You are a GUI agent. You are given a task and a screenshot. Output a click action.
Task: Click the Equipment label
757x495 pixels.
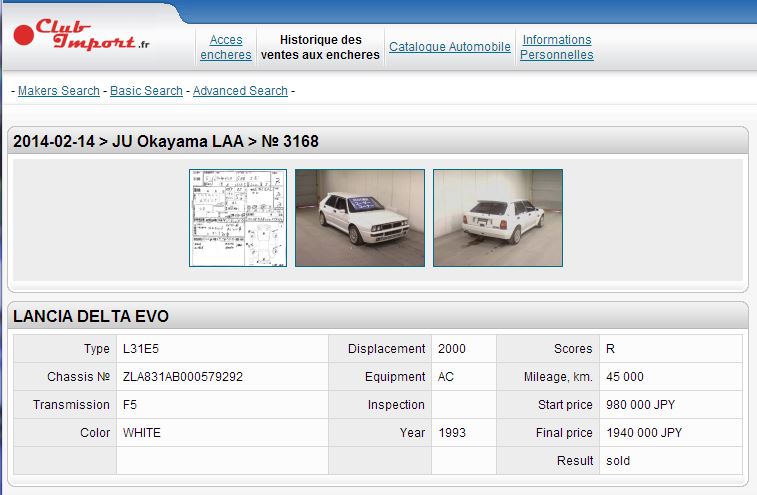(395, 377)
